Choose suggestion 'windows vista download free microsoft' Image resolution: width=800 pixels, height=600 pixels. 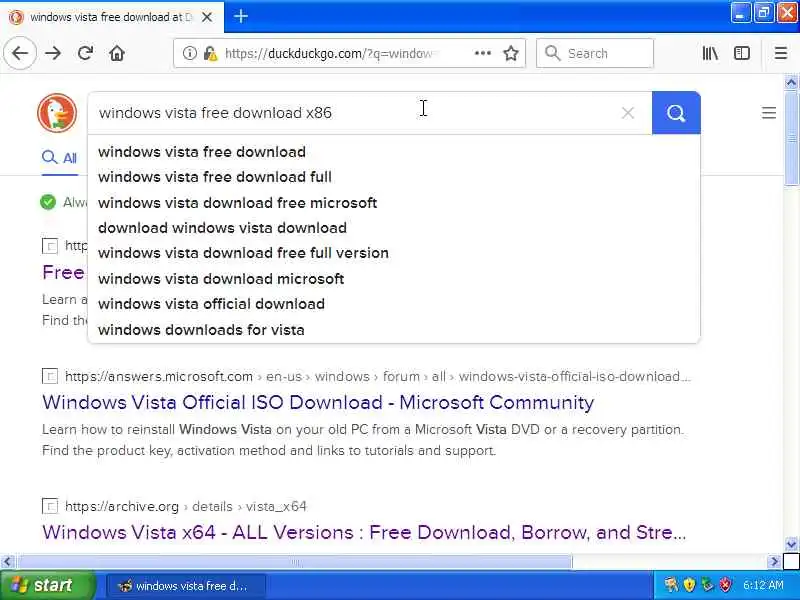click(237, 203)
